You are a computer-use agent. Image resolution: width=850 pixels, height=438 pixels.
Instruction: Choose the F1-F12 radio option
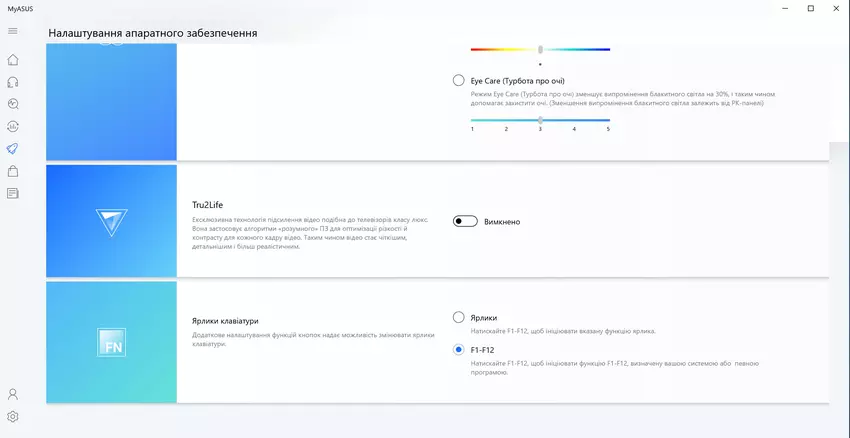coord(459,350)
